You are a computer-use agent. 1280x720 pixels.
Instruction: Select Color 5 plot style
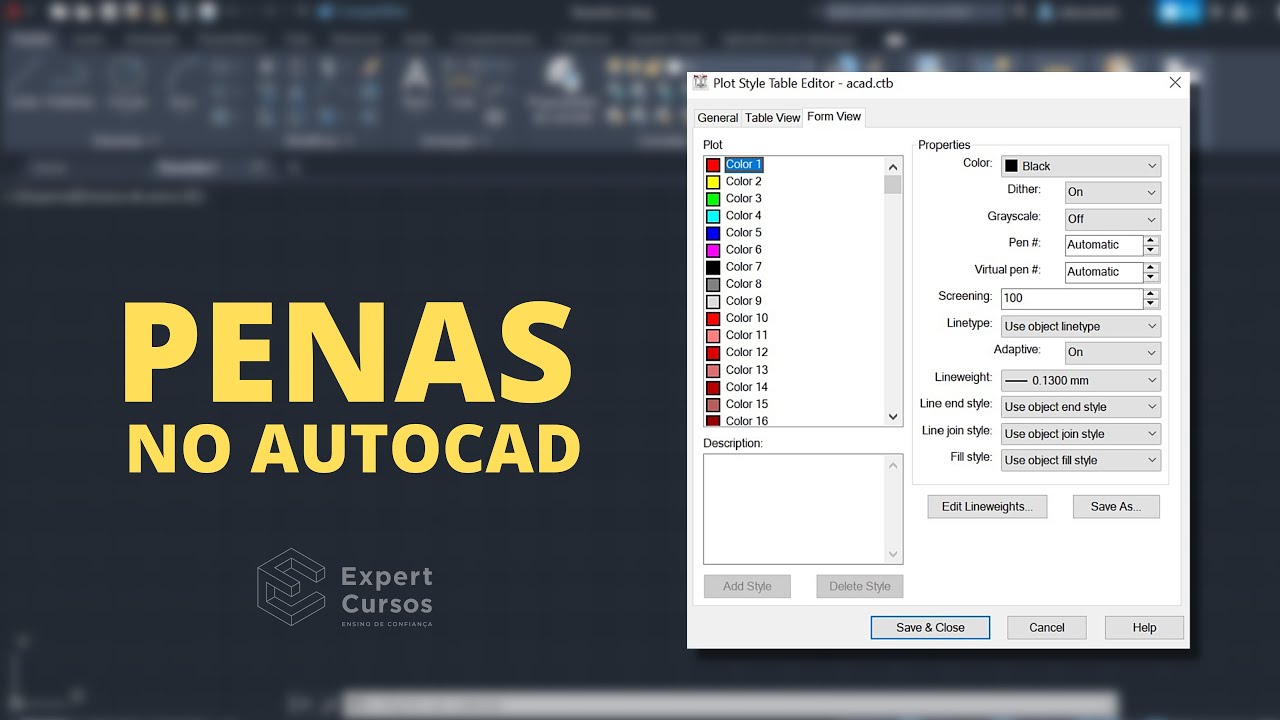point(744,232)
